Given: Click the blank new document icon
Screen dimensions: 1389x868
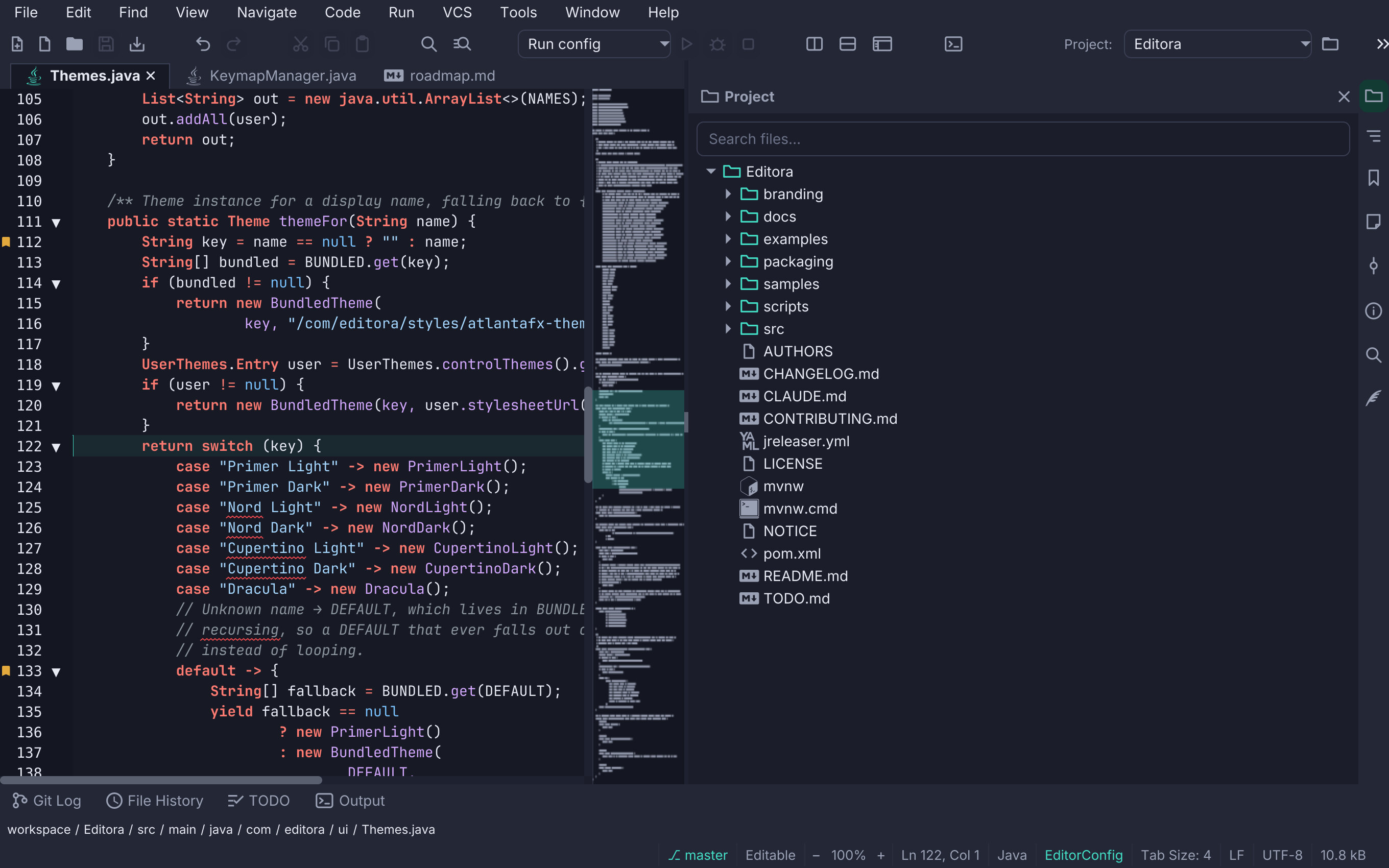Looking at the screenshot, I should pos(45,44).
